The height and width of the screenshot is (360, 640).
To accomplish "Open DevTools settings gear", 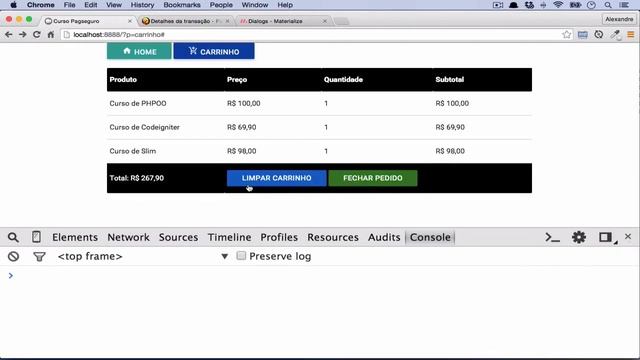I will point(579,237).
